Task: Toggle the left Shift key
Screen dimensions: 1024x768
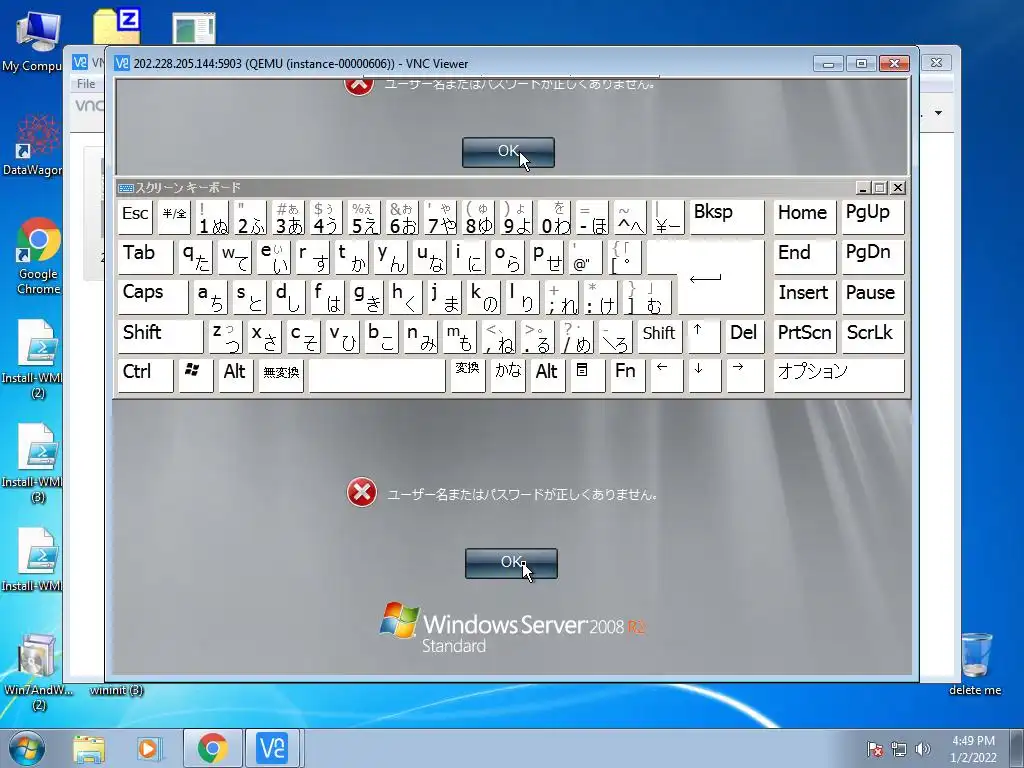Action: pyautogui.click(x=161, y=337)
